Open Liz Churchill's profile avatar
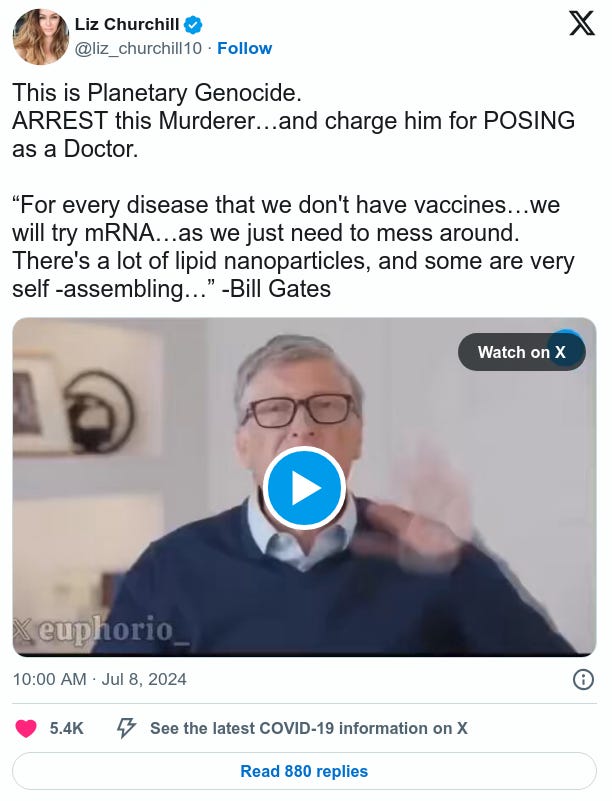The height and width of the screenshot is (801, 612). click(40, 36)
